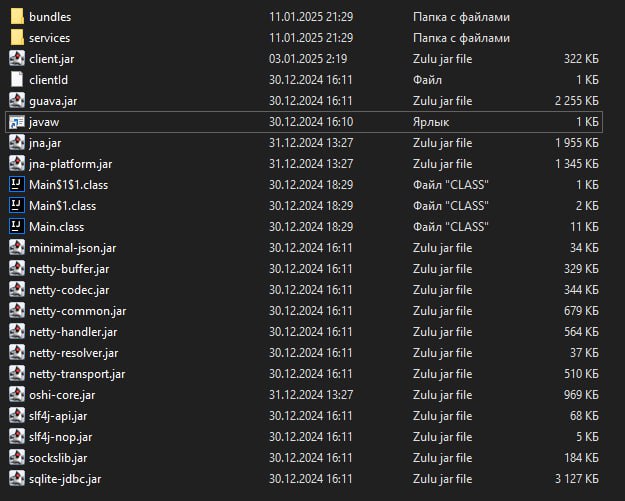Click the services folder icon
The image size is (625, 501).
click(x=16, y=38)
